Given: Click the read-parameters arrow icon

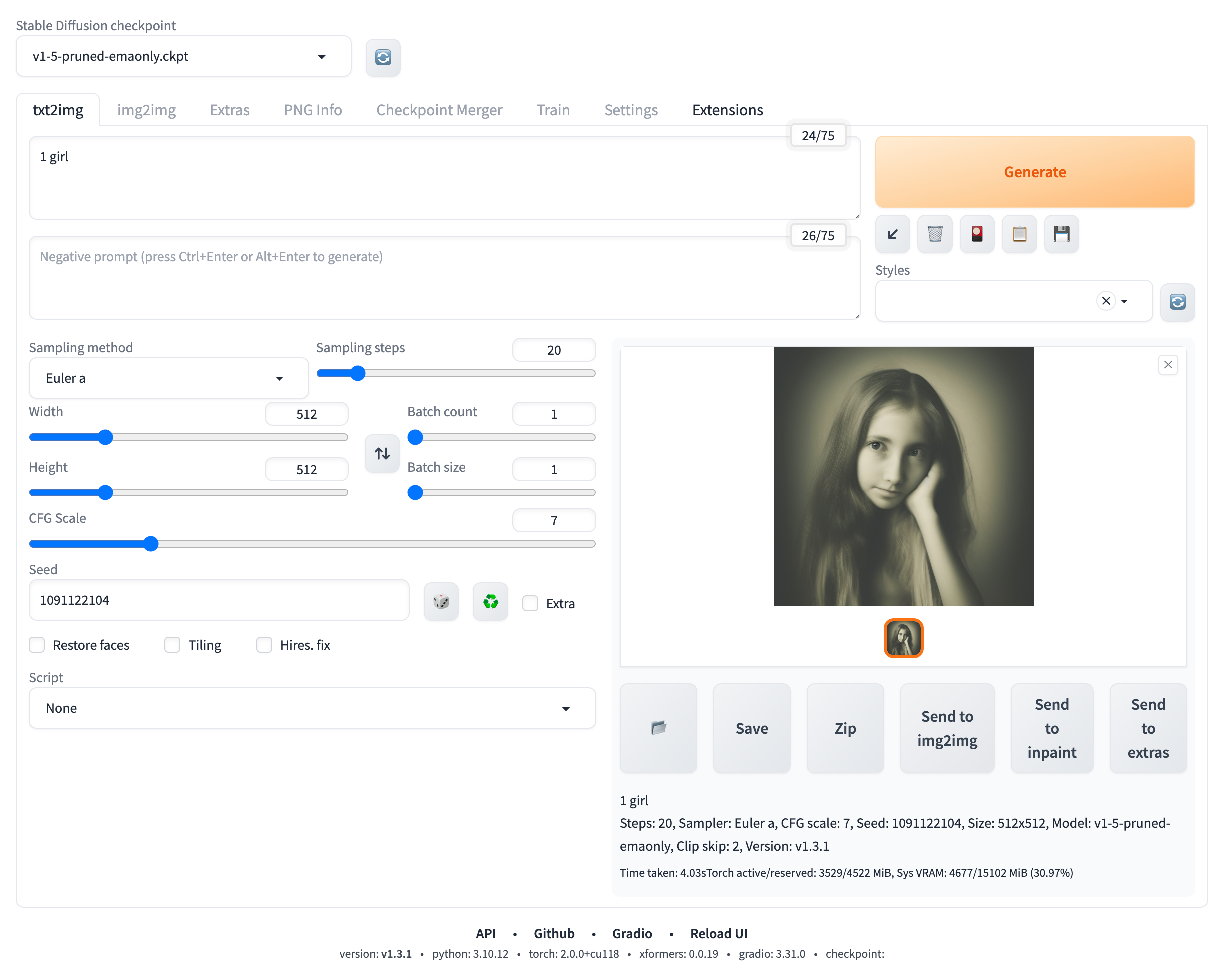Looking at the screenshot, I should [892, 234].
